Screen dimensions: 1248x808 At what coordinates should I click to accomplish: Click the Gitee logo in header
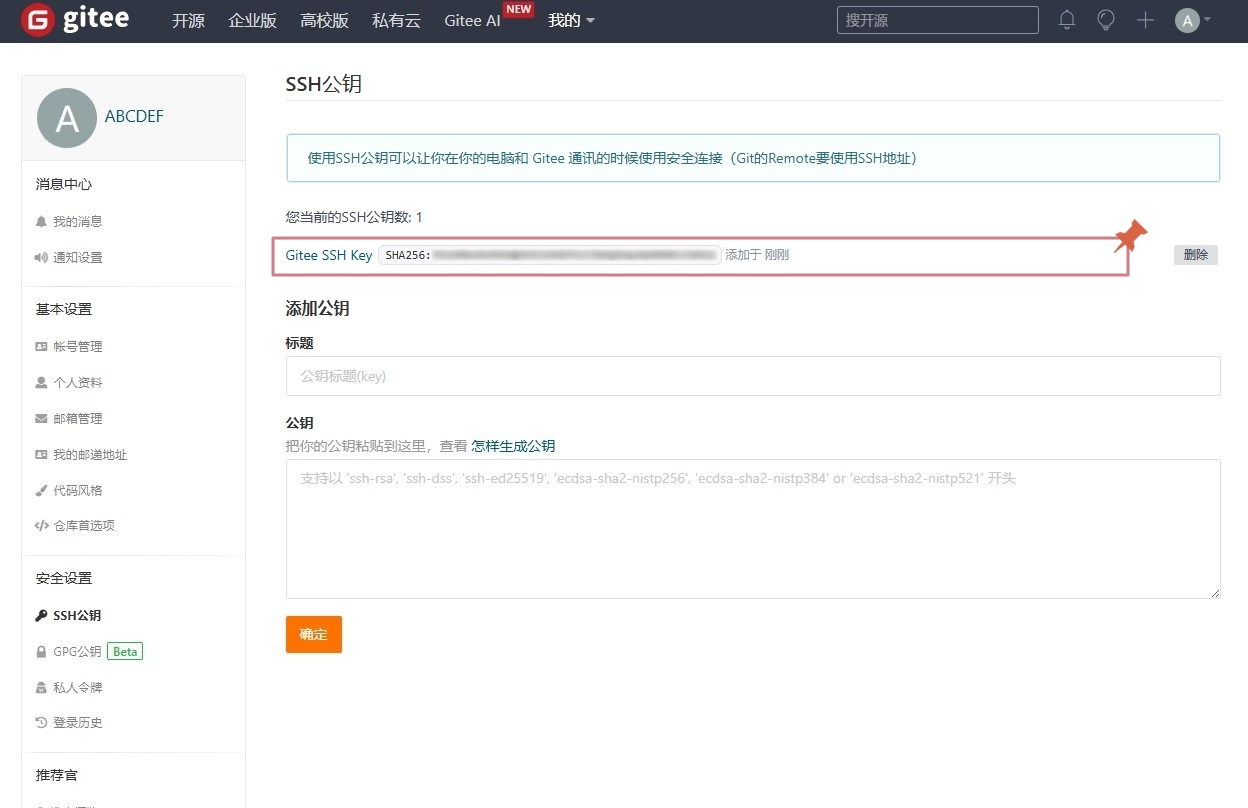click(x=75, y=20)
